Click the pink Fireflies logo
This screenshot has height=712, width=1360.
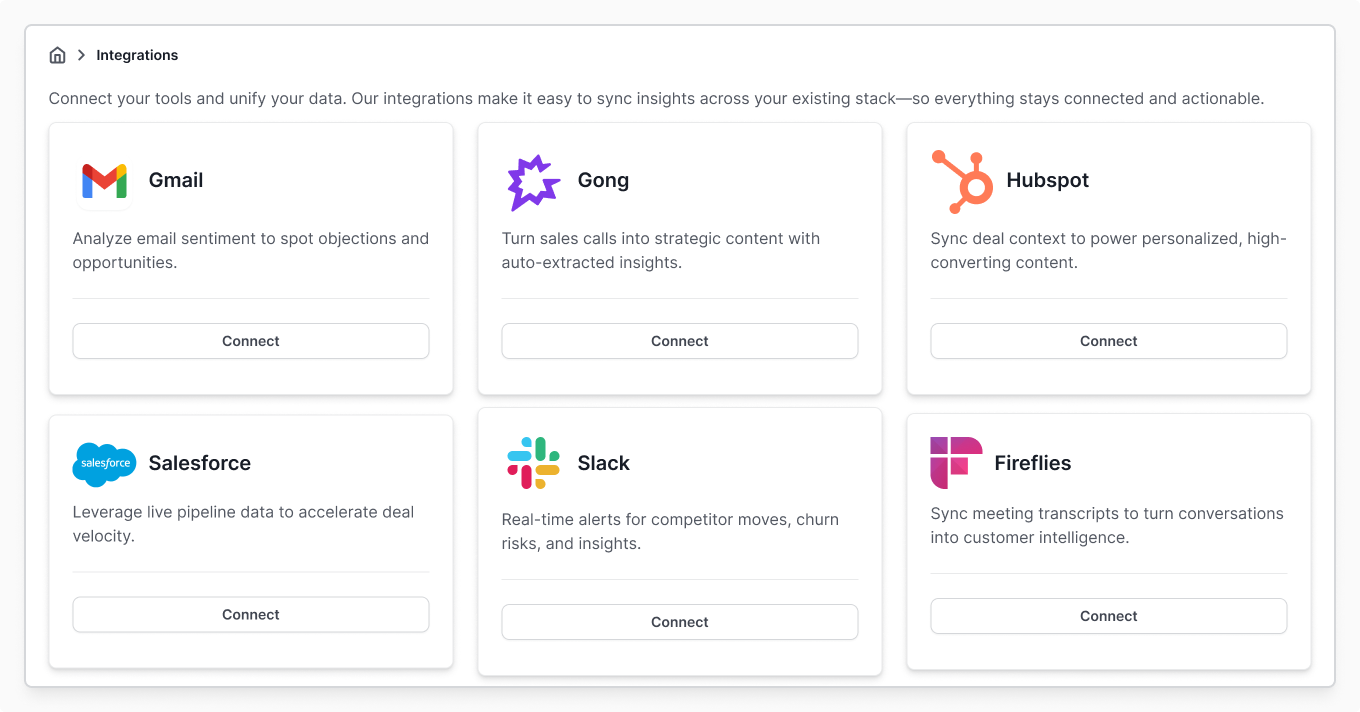[956, 463]
